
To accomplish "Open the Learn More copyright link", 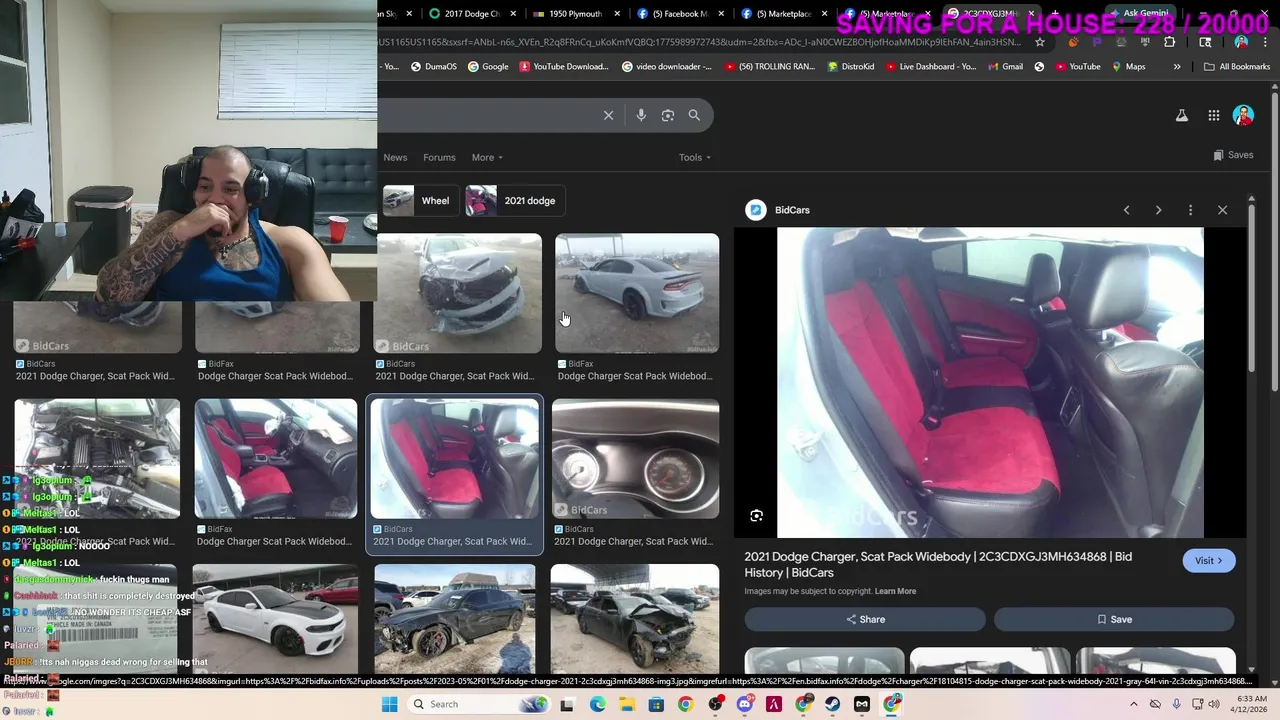I will point(895,591).
